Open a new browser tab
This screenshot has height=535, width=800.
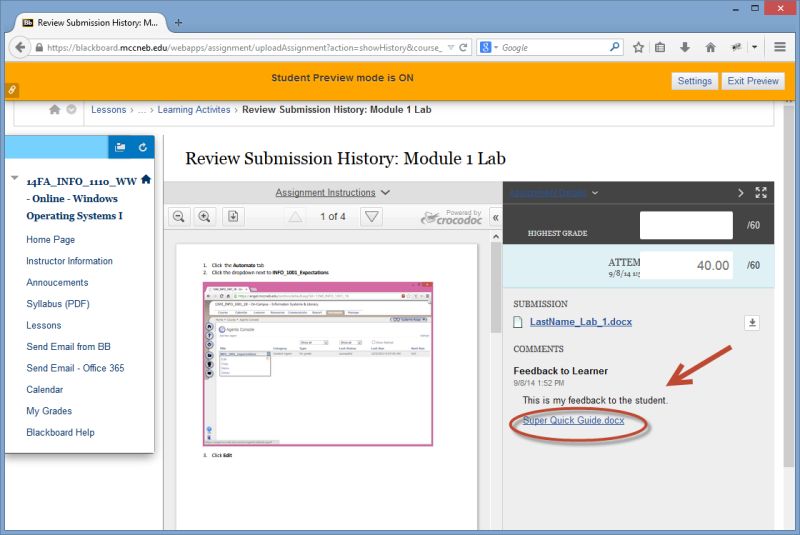coord(178,22)
